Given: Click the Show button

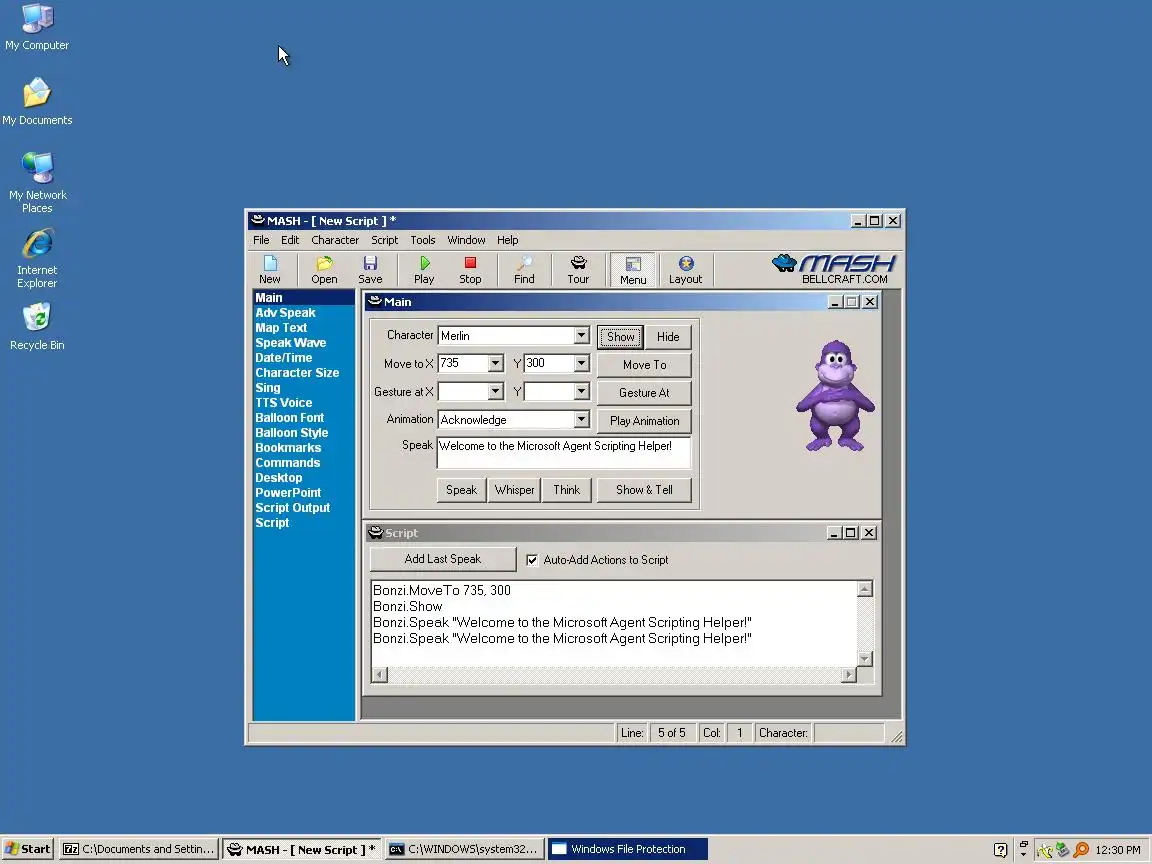Looking at the screenshot, I should coord(620,336).
